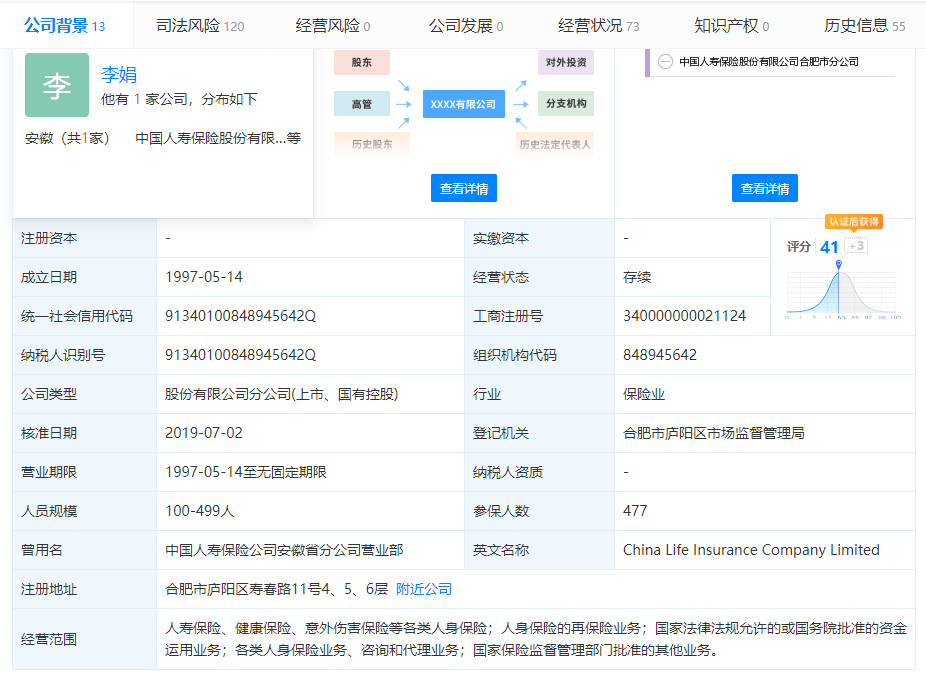The image size is (926, 673).
Task: Click the green 李 avatar icon
Action: point(57,85)
